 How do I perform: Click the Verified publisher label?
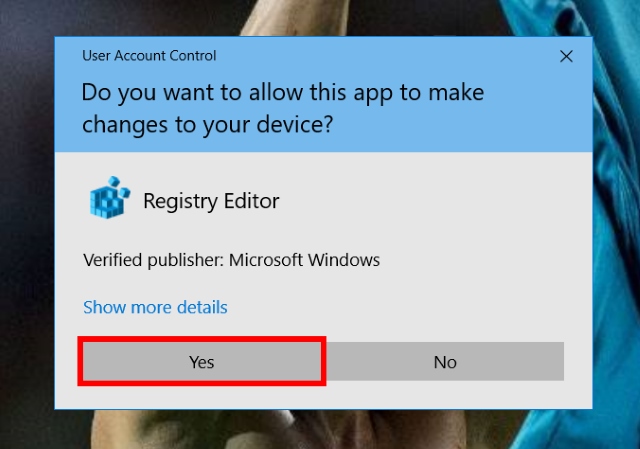153,260
